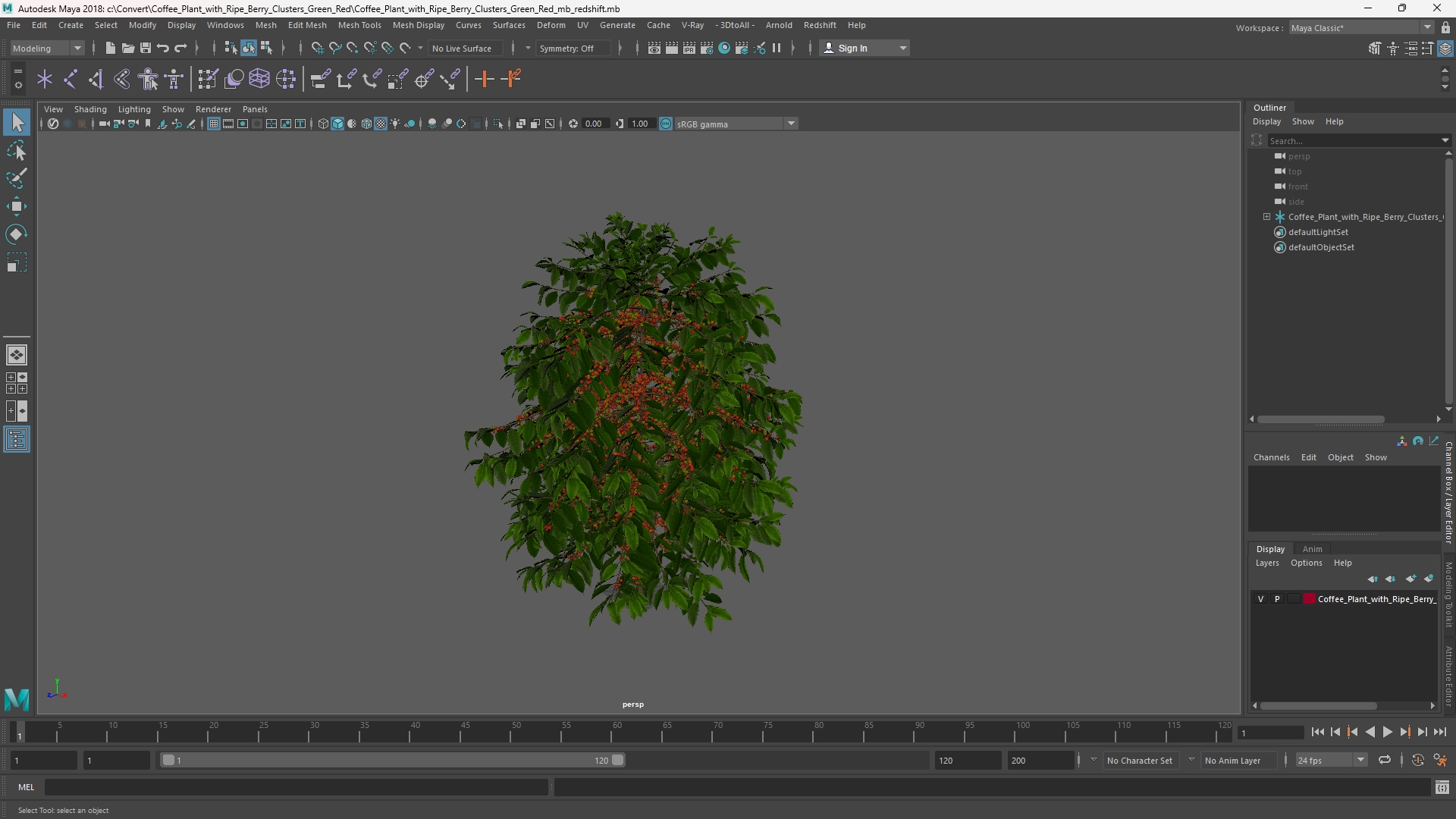Click the Snap to grids icon

click(317, 48)
